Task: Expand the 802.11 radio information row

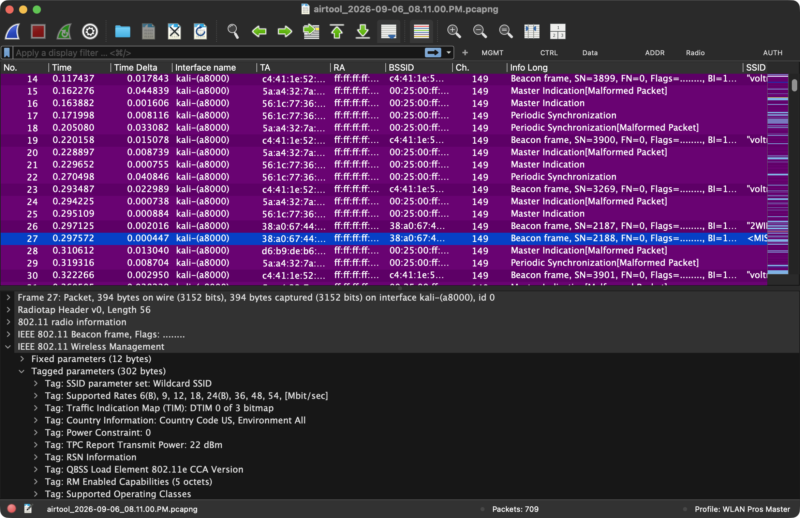Action: coord(8,322)
